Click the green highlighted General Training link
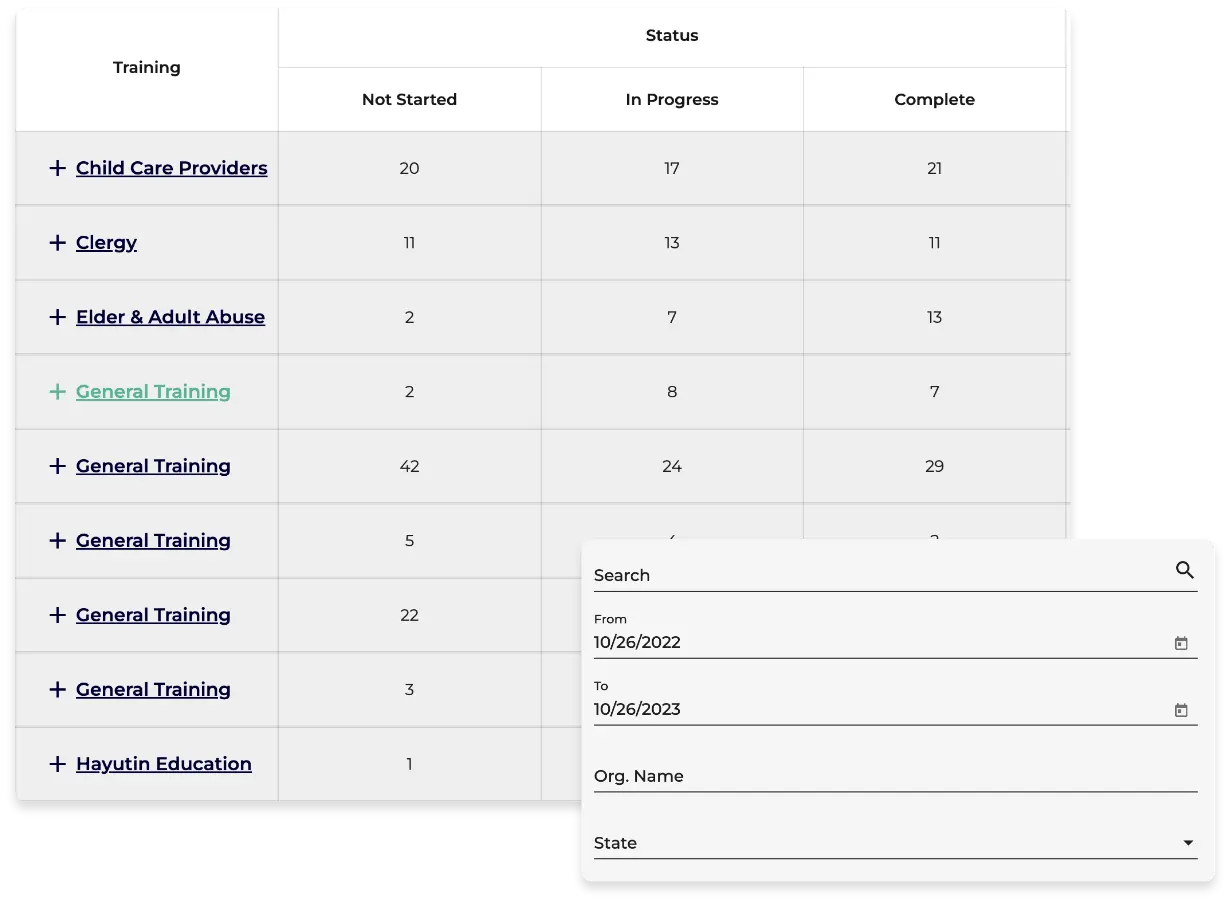 [153, 392]
